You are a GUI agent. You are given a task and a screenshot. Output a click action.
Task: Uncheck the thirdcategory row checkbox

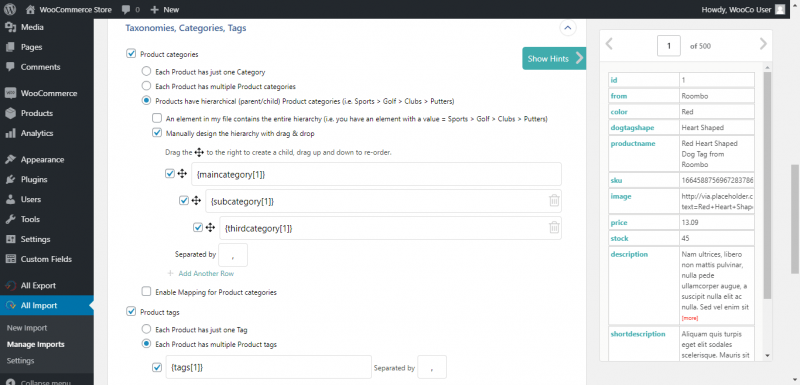click(197, 228)
